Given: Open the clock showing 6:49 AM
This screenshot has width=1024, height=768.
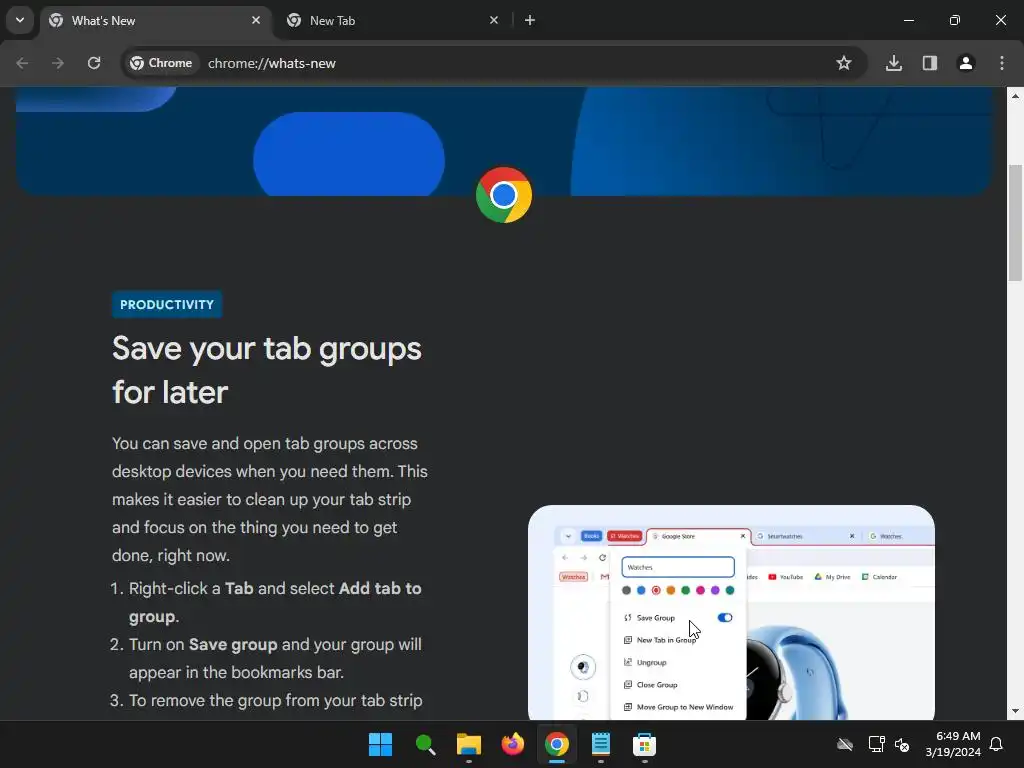Looking at the screenshot, I should point(953,744).
